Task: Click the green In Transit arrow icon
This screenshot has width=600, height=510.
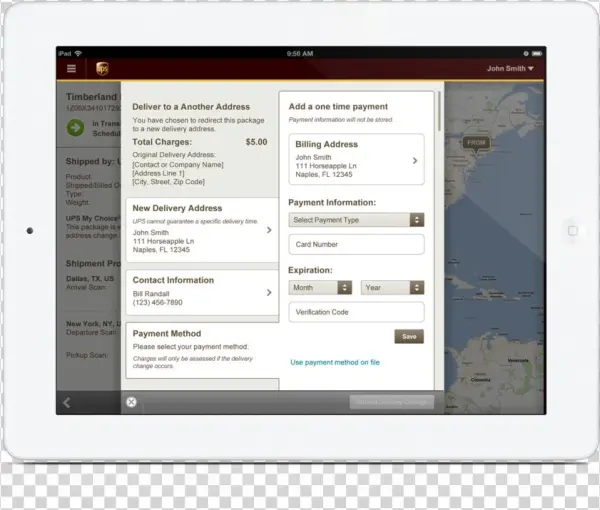Action: (x=75, y=127)
